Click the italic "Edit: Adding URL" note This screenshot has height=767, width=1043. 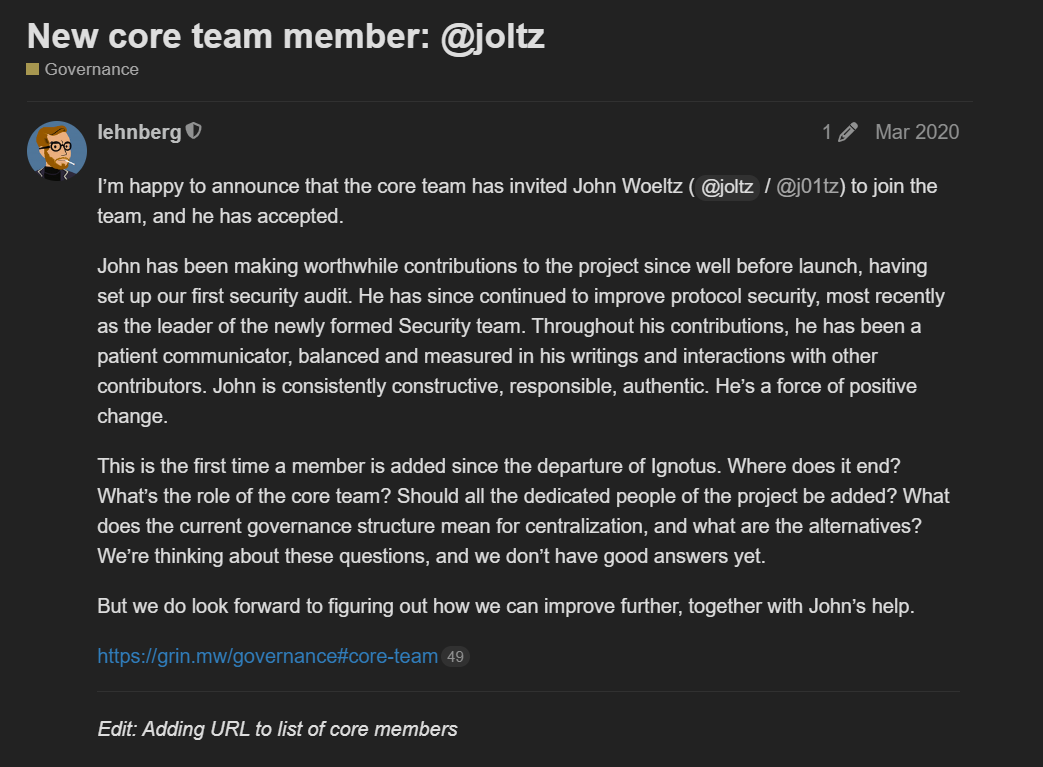click(x=277, y=729)
